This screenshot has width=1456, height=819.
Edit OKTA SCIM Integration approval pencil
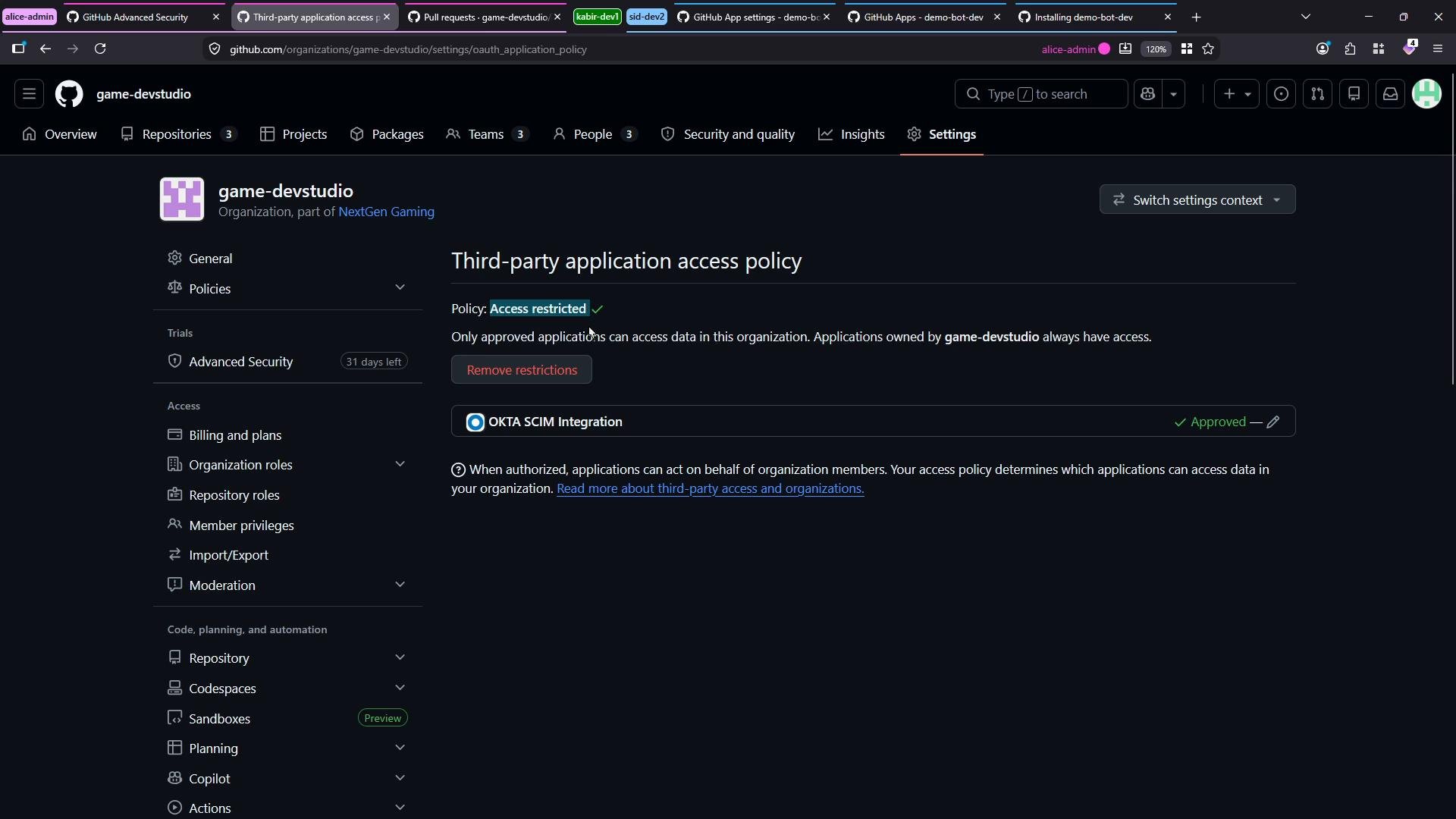click(1273, 422)
